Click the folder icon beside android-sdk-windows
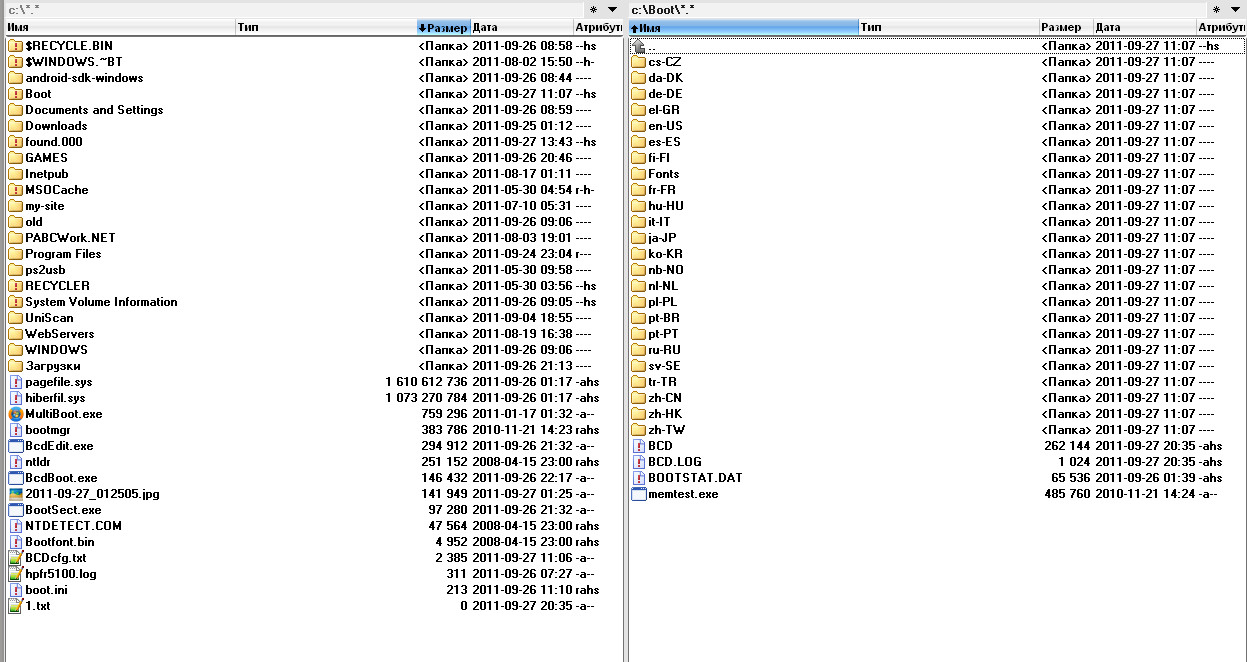Viewport: 1247px width, 662px height. click(15, 78)
